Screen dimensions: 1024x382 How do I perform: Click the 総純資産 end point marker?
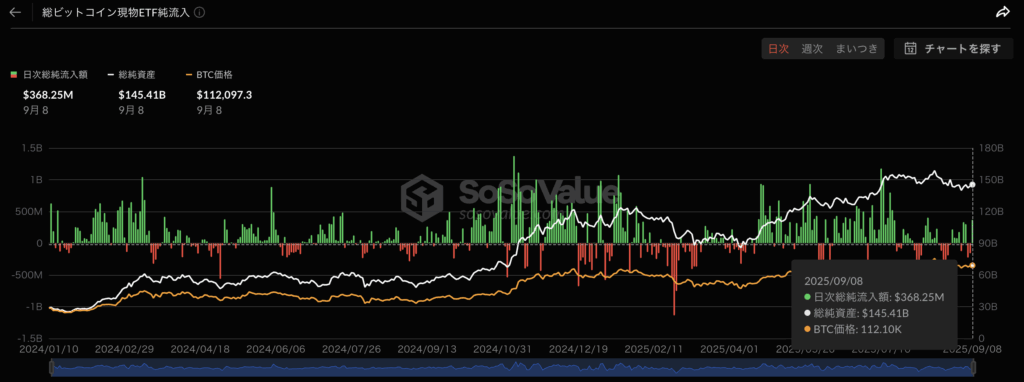click(x=972, y=185)
